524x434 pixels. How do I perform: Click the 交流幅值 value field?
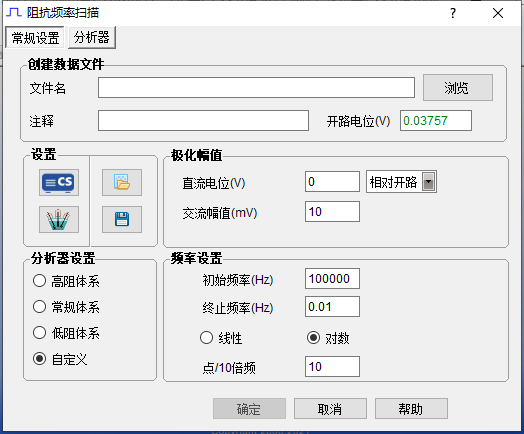(332, 211)
